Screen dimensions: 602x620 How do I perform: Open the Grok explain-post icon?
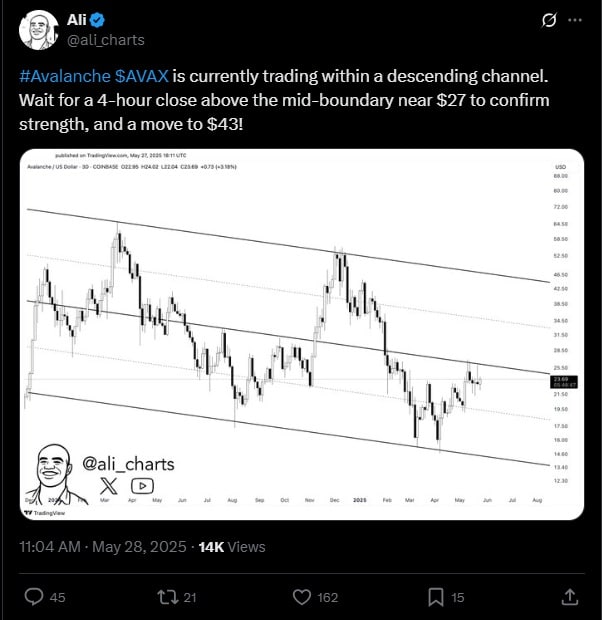click(548, 20)
